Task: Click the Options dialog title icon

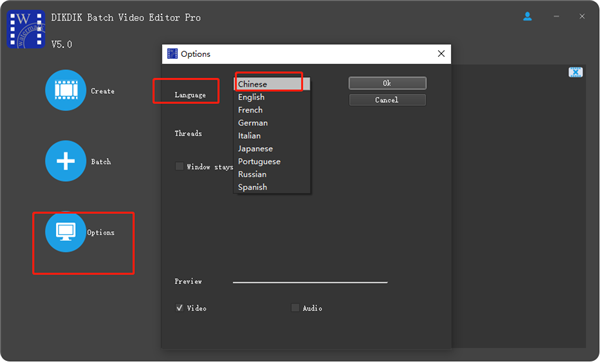Action: (173, 54)
